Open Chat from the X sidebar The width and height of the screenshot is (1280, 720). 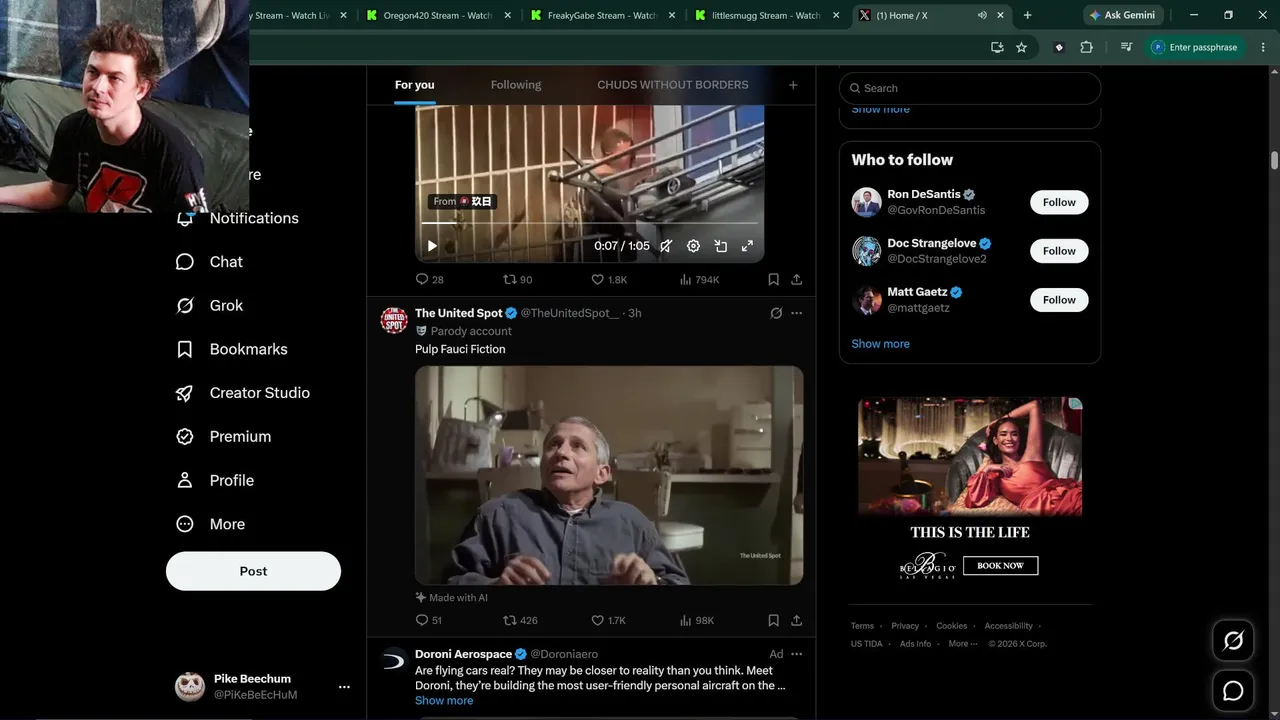pyautogui.click(x=209, y=262)
